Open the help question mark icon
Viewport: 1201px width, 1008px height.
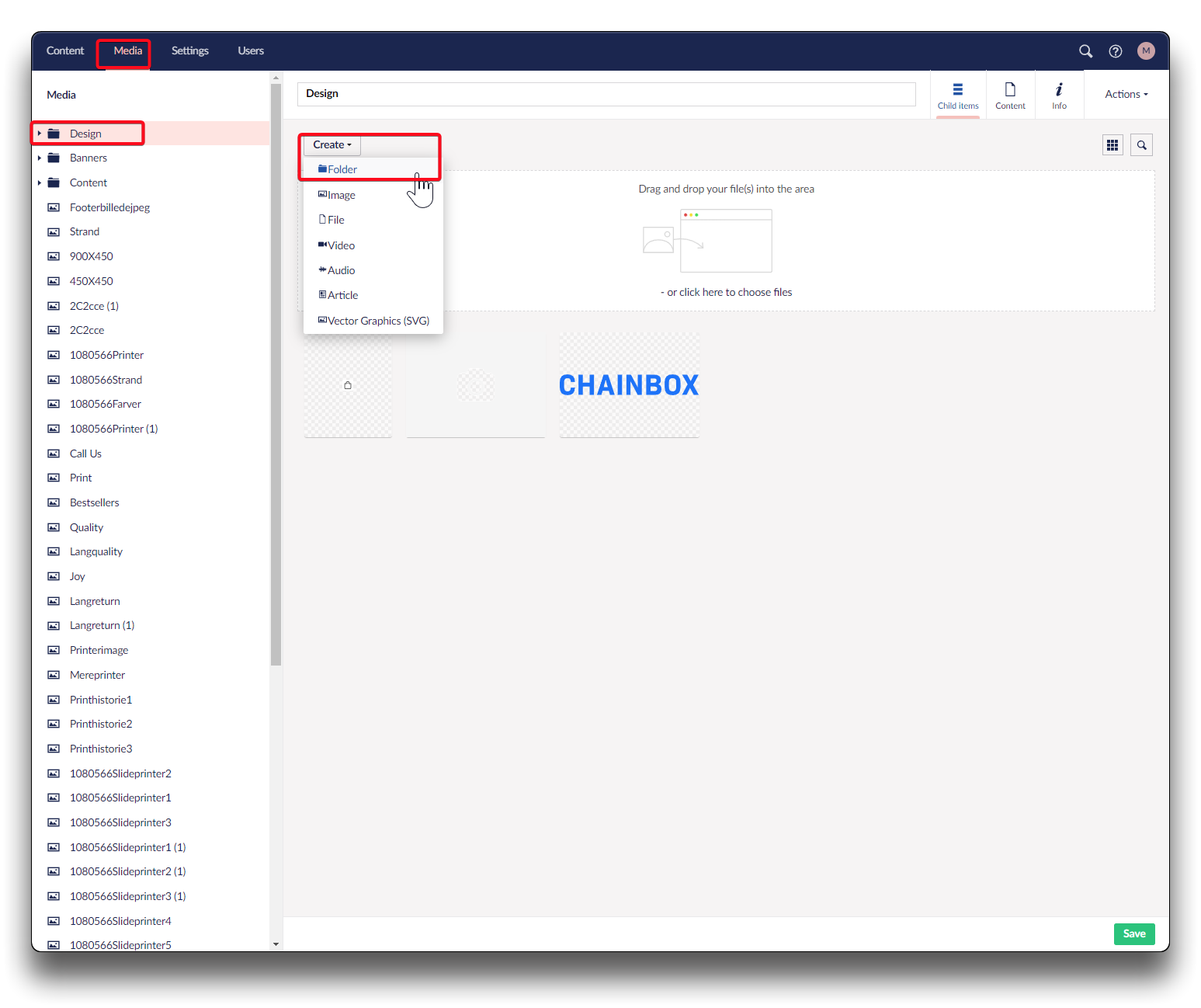click(x=1115, y=51)
